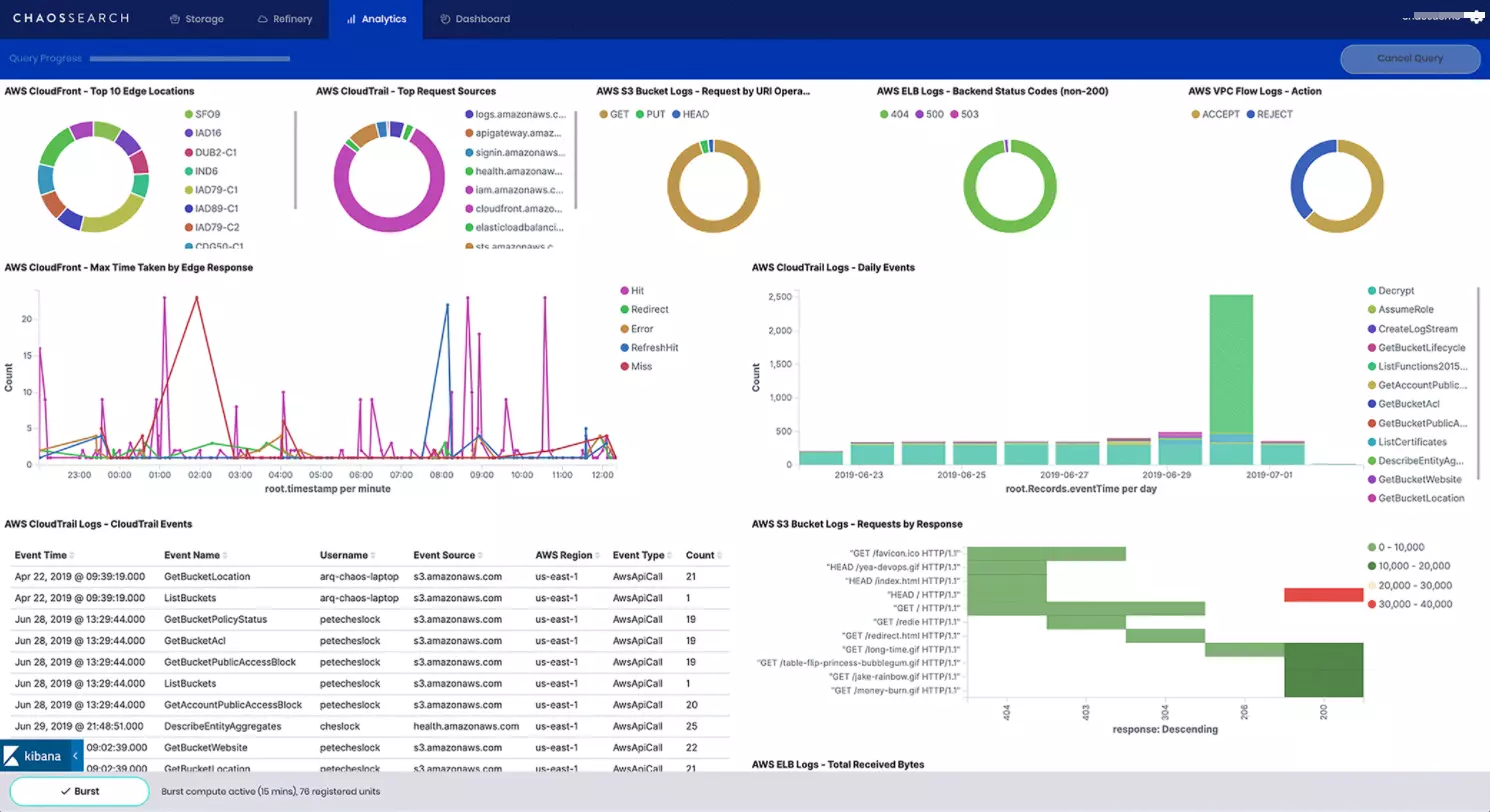Toggle the CreateLogStream legend item
Image resolution: width=1490 pixels, height=812 pixels.
[x=1412, y=328]
